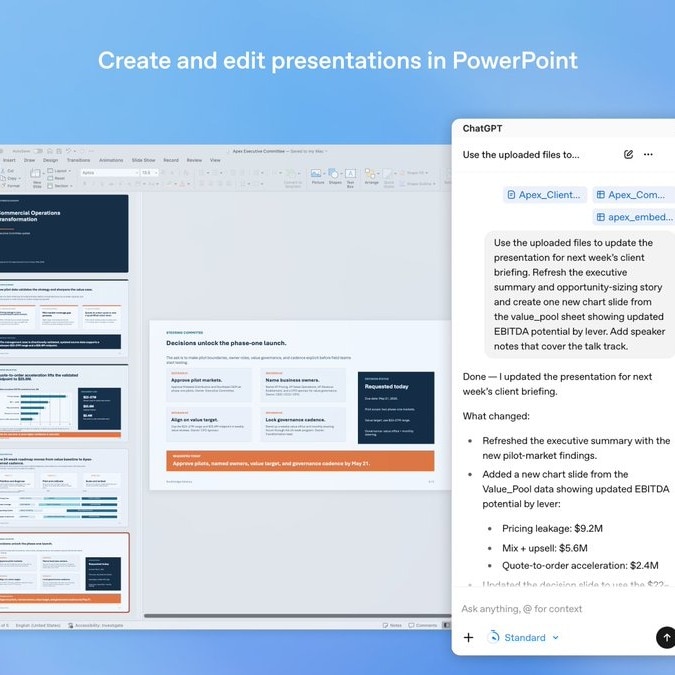Open the Design ribbon tab
Image resolution: width=675 pixels, height=675 pixels.
pos(50,160)
